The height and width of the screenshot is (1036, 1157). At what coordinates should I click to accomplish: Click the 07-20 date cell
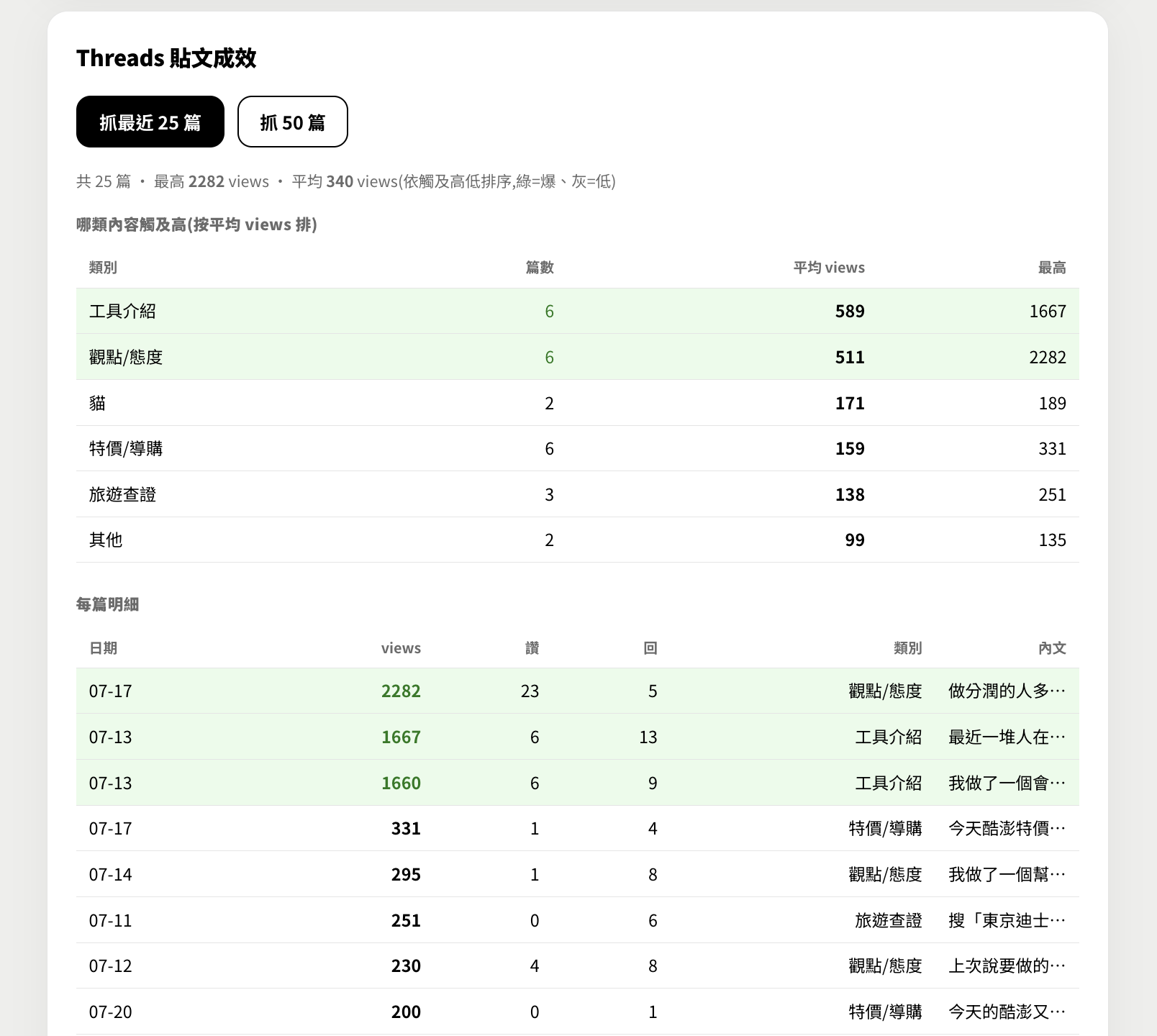click(110, 1012)
